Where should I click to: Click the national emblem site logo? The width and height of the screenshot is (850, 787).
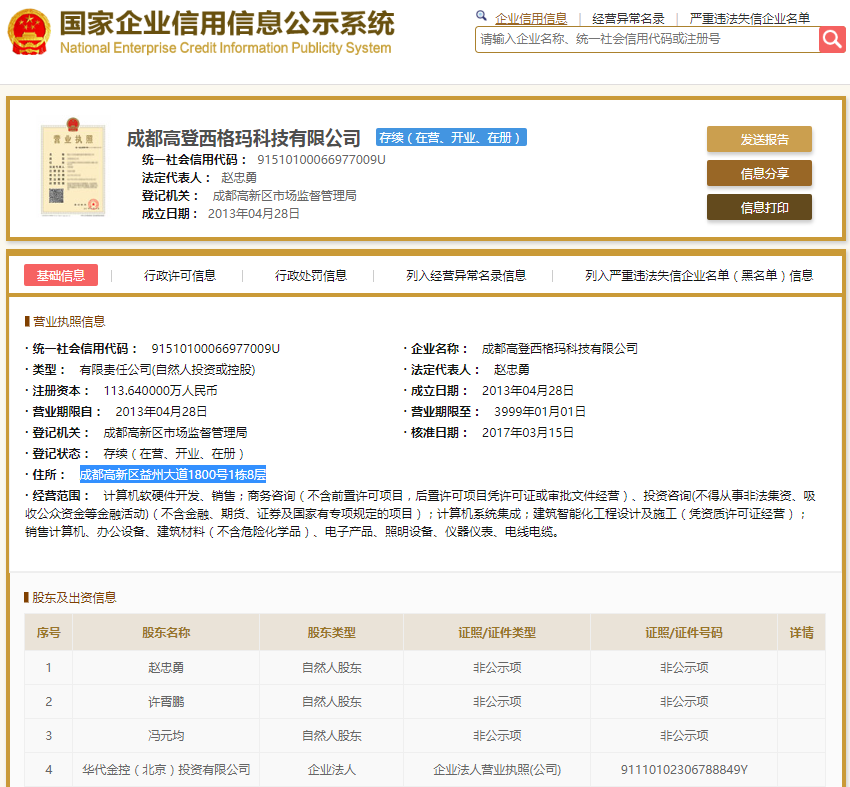tap(29, 30)
